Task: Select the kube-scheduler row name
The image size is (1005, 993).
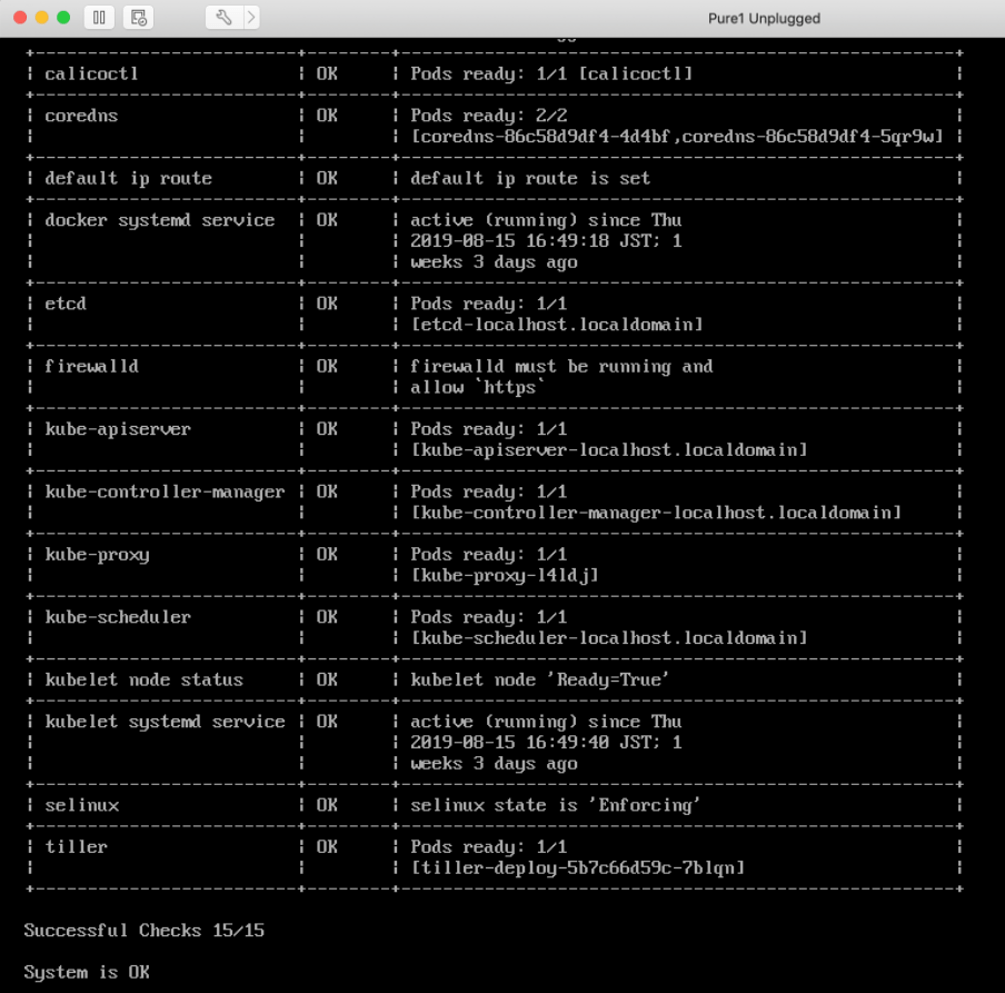Action: click(x=118, y=617)
